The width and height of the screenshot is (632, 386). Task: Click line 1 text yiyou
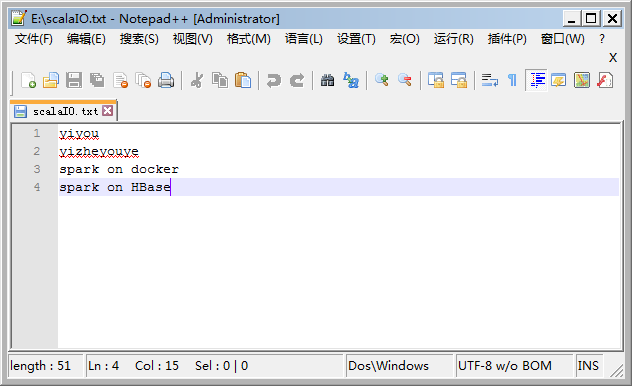point(79,133)
